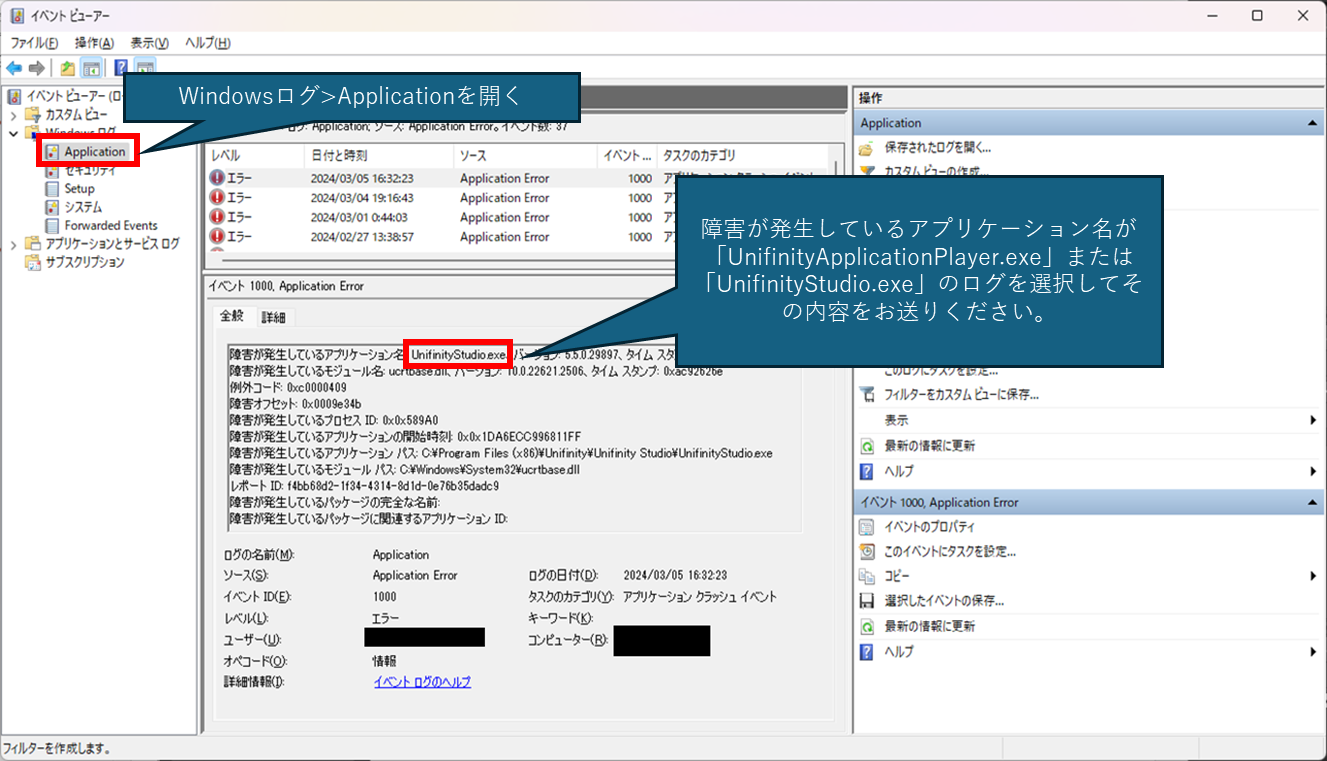Open the ファイル menu
Image resolution: width=1327 pixels, height=761 pixels.
tap(34, 43)
